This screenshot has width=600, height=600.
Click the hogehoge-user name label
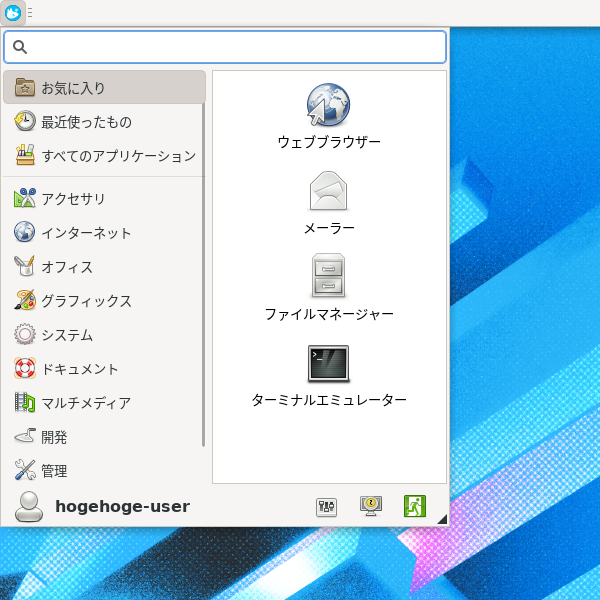point(122,506)
